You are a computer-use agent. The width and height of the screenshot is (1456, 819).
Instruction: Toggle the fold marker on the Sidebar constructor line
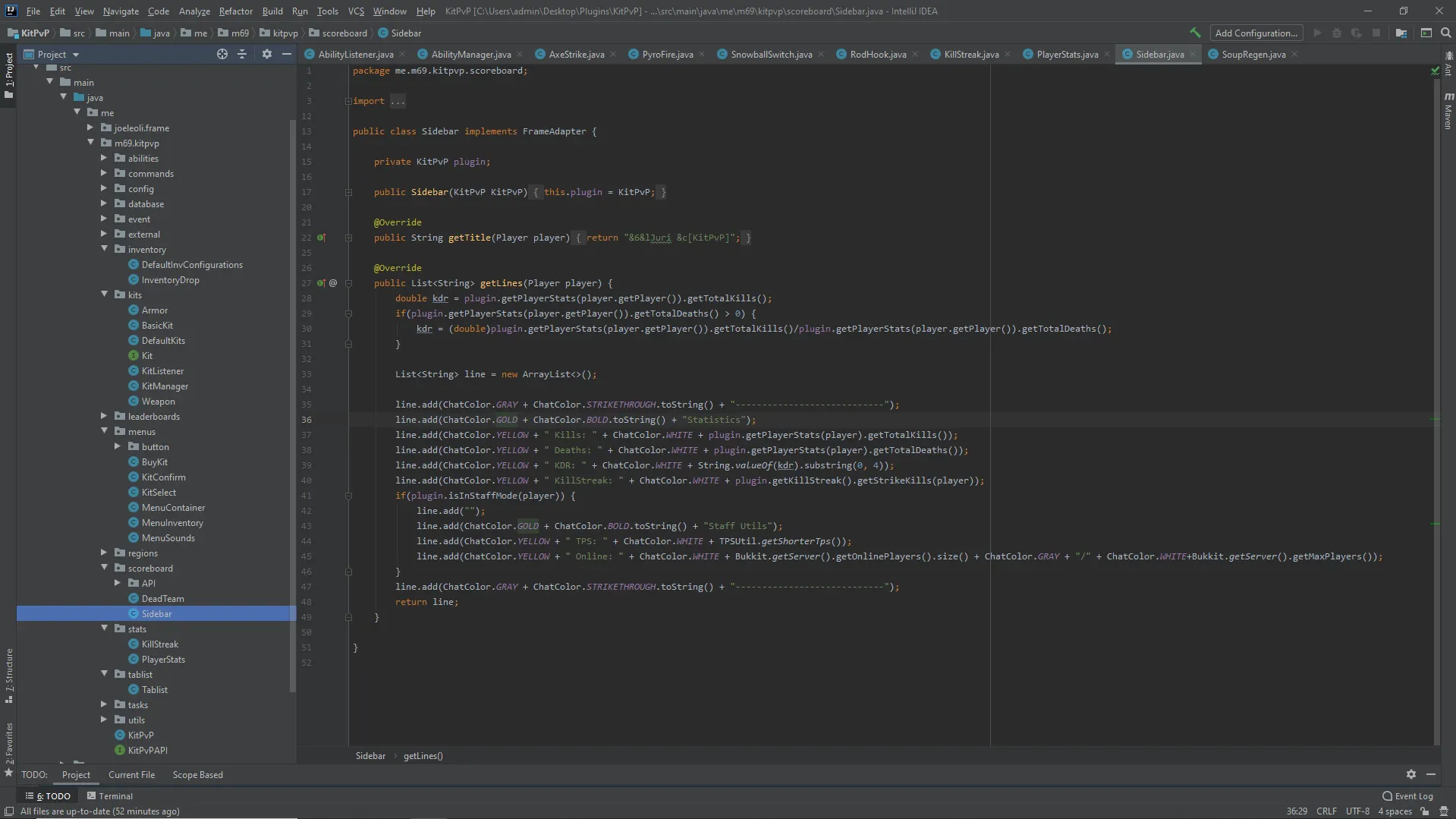coord(348,192)
